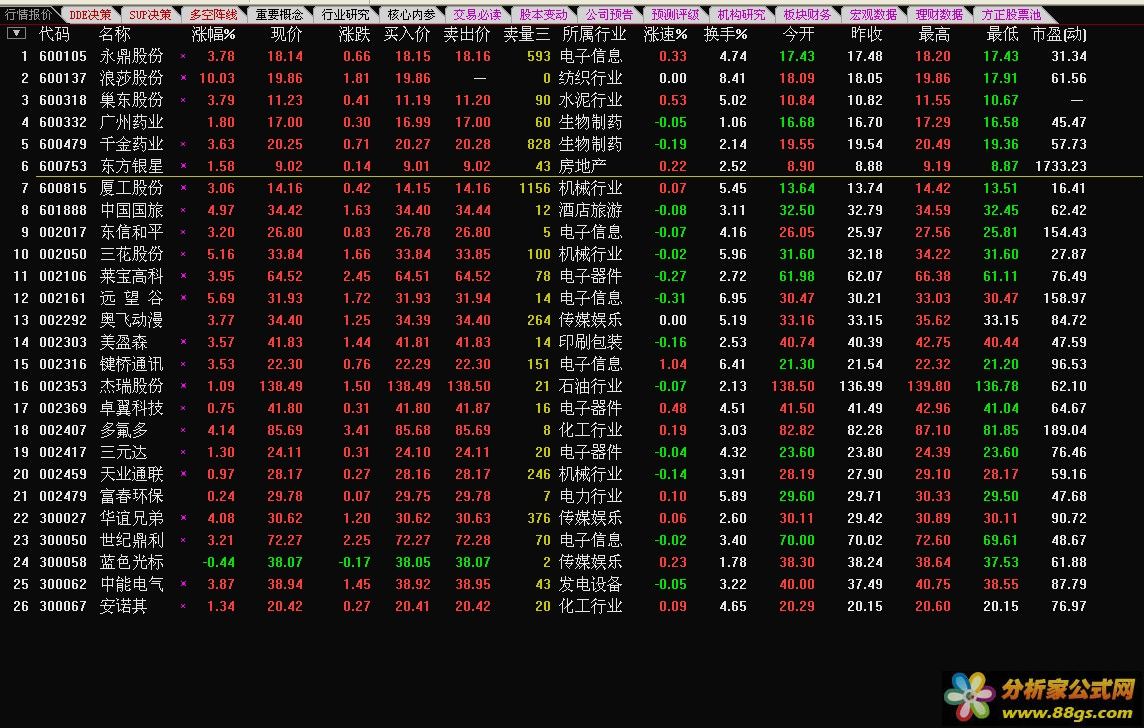Select stock name 厦工股份

[x=131, y=188]
